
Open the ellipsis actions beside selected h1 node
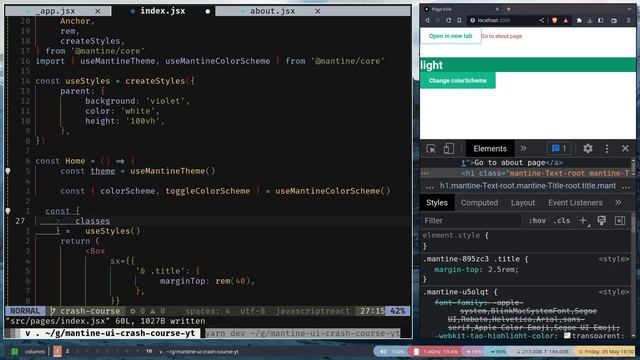click(425, 173)
